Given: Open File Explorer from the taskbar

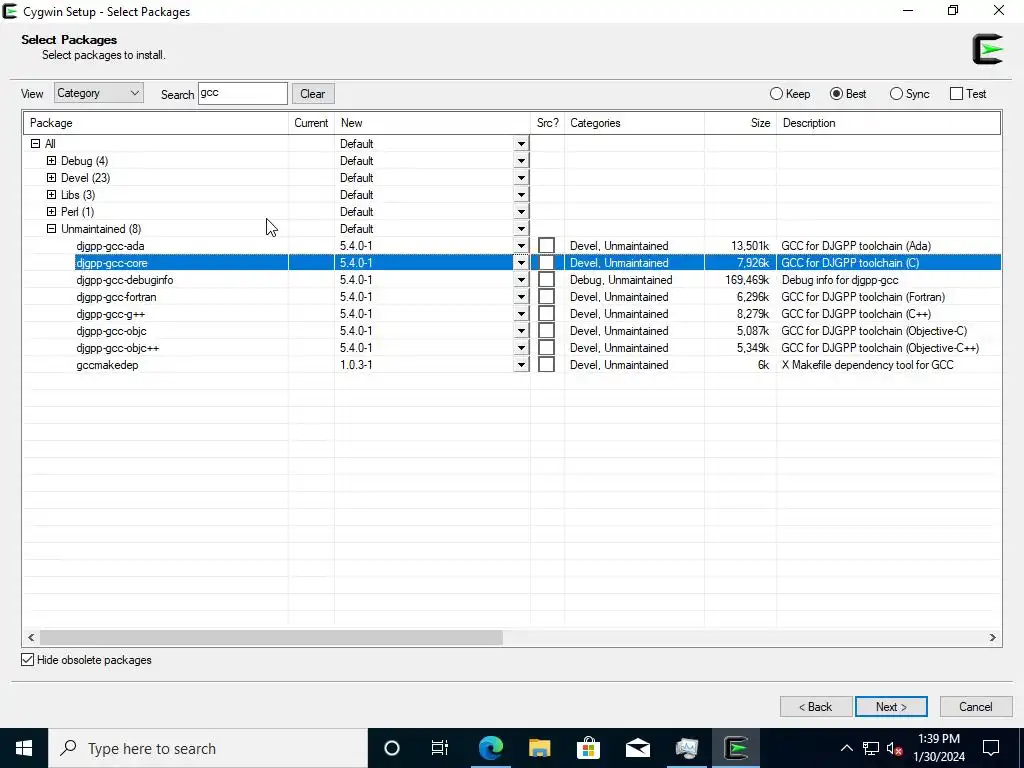Looking at the screenshot, I should point(539,748).
